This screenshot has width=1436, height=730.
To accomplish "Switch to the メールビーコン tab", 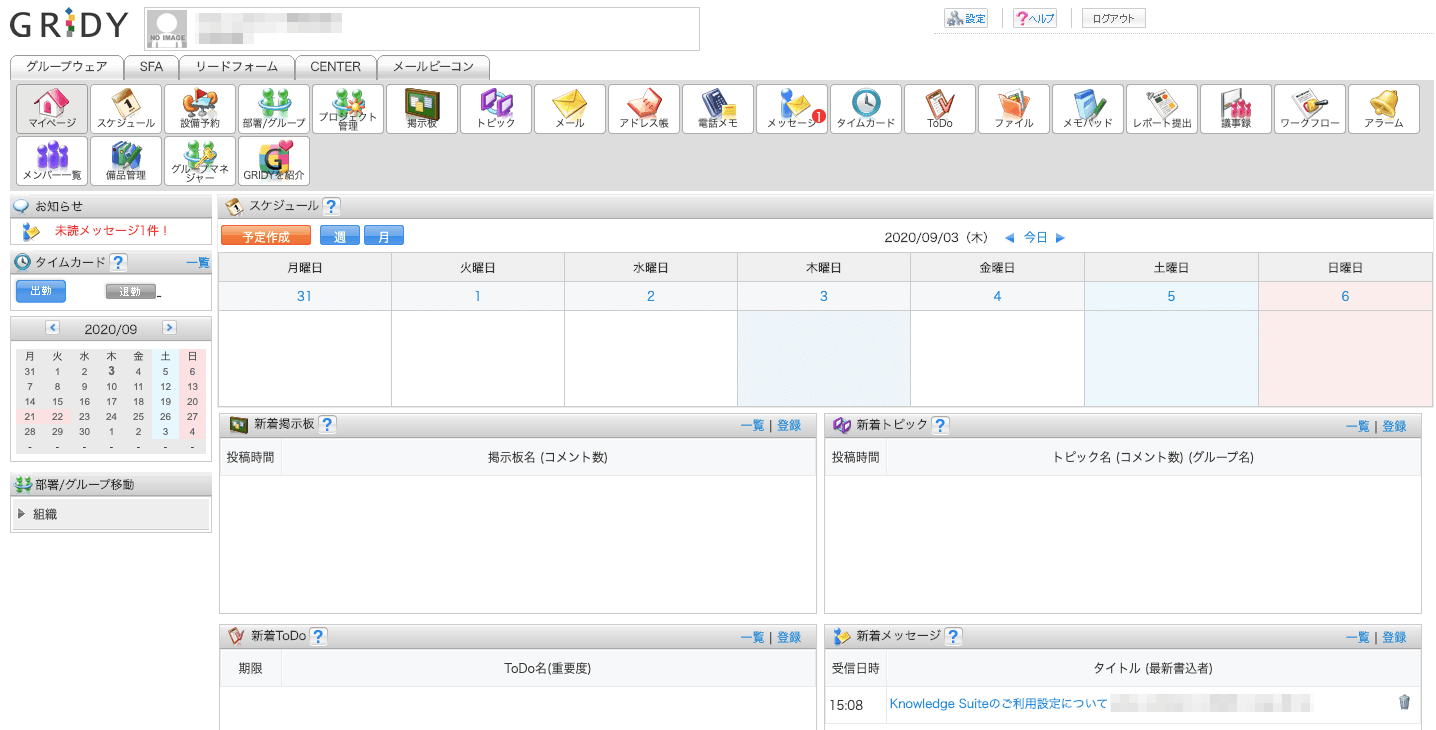I will [433, 67].
